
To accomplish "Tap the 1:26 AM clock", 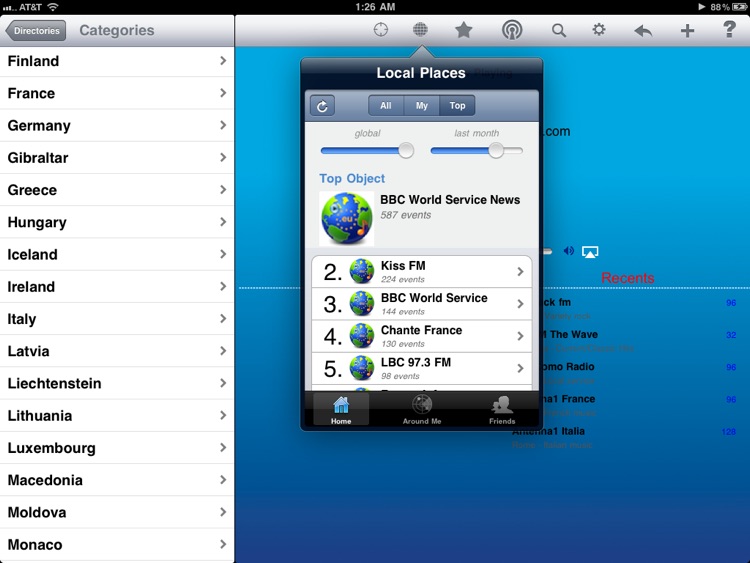I will [375, 7].
